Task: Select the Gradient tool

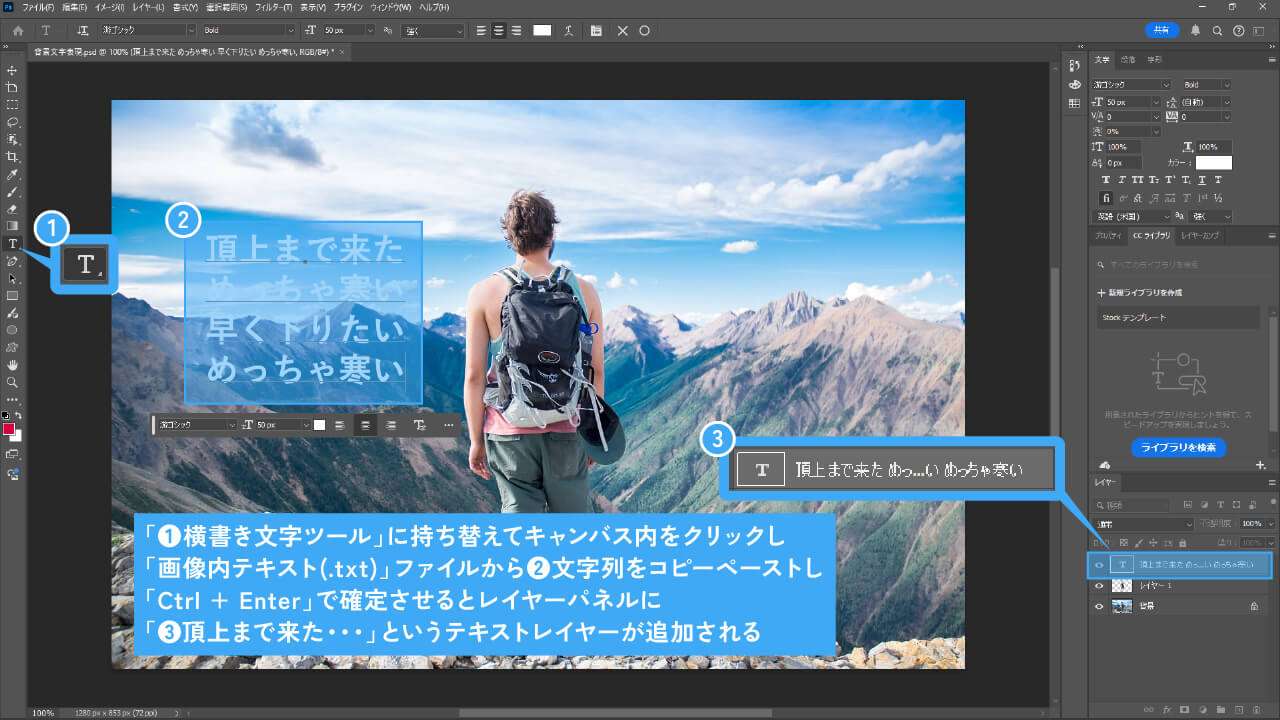Action: pyautogui.click(x=12, y=226)
